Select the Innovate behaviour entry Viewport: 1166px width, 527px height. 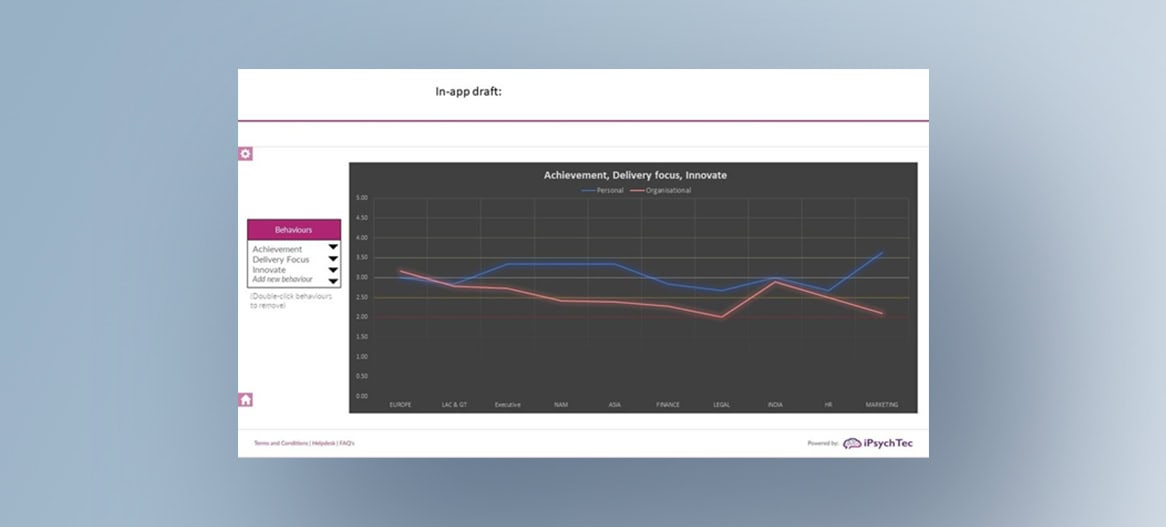pyautogui.click(x=269, y=270)
